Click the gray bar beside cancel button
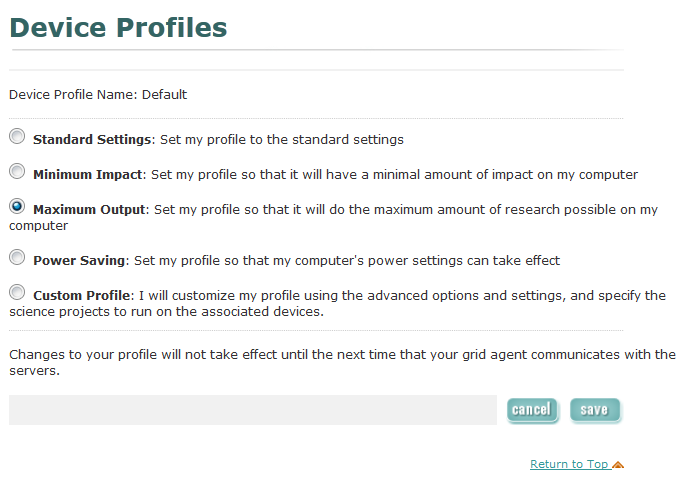The width and height of the screenshot is (686, 489). point(252,410)
